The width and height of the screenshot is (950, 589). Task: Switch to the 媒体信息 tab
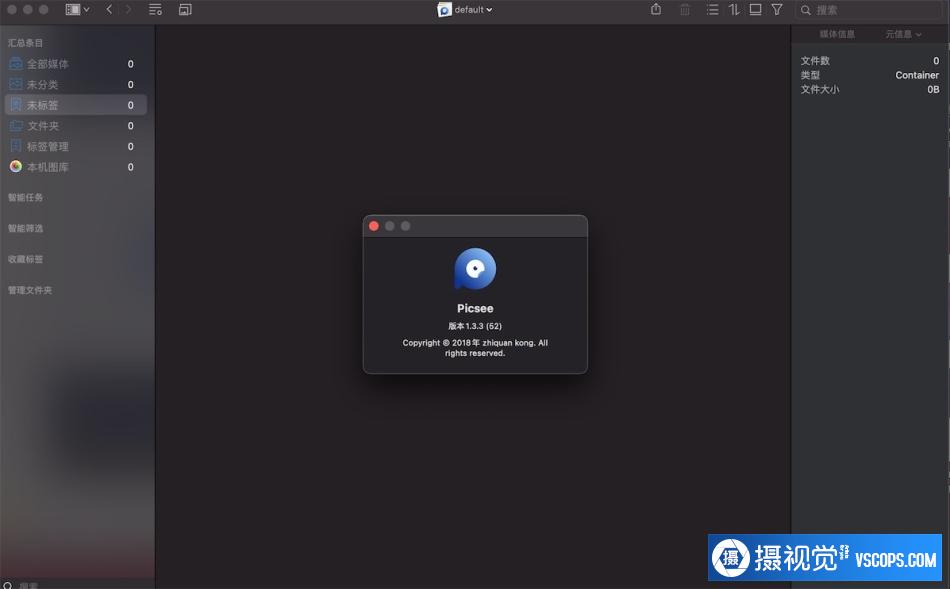pos(837,34)
